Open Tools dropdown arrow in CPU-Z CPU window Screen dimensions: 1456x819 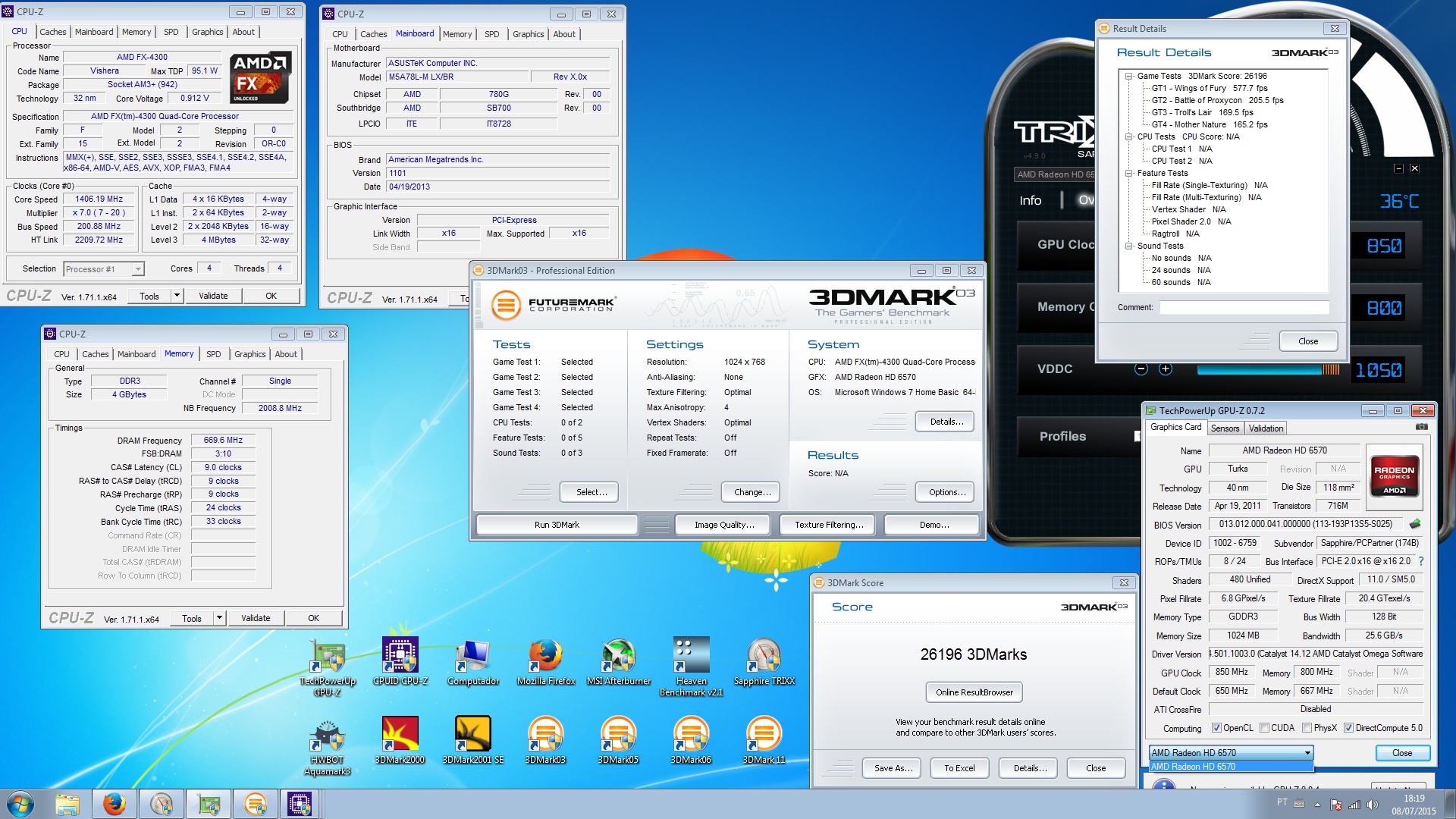(x=177, y=296)
